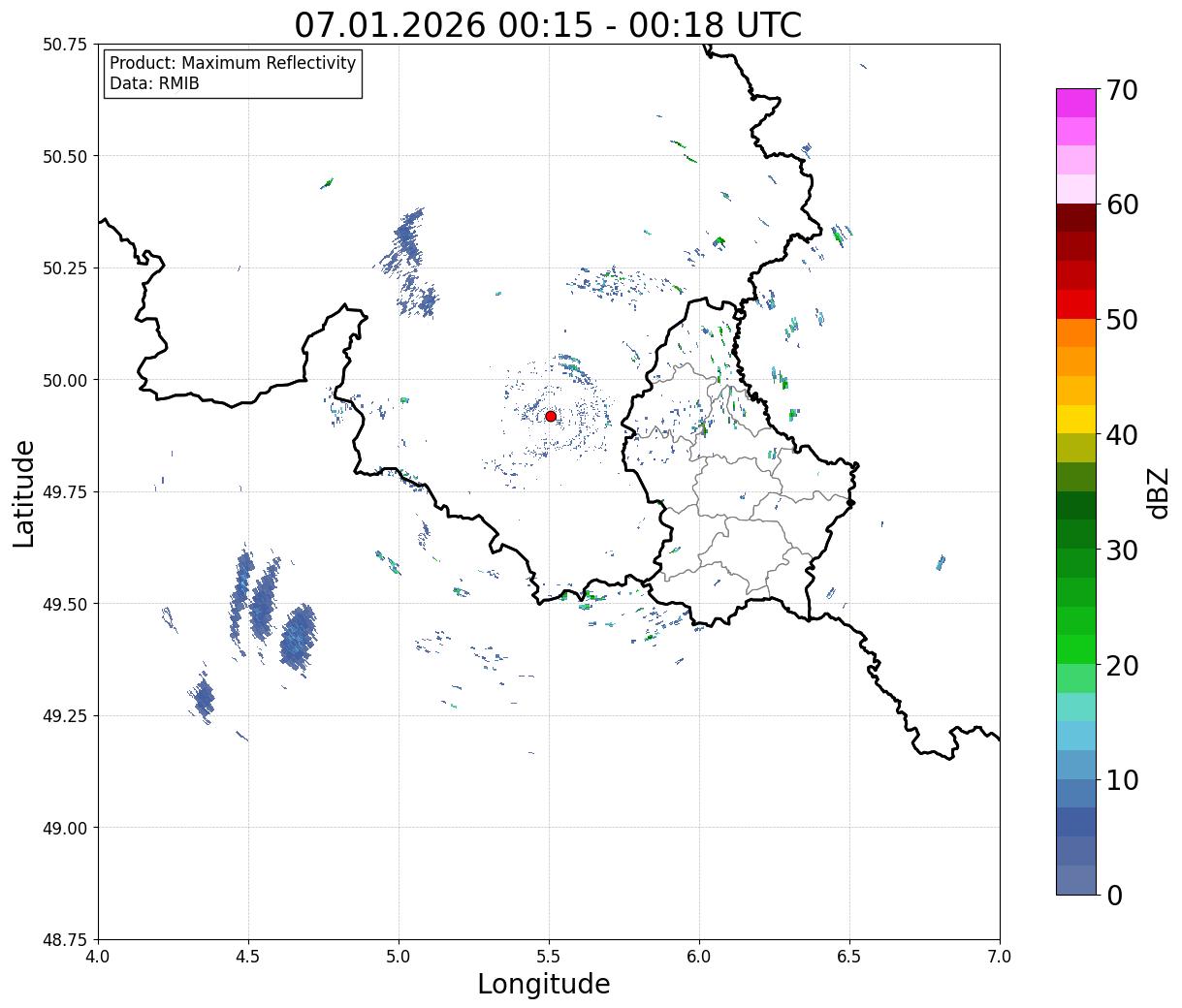The height and width of the screenshot is (1008, 1182).
Task: Click the colorbar tick label '70'
Action: 1122,90
